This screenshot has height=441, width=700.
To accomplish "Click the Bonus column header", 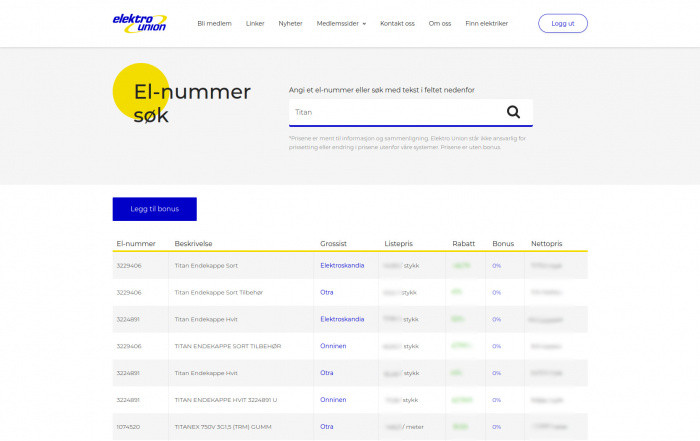I will pos(503,244).
